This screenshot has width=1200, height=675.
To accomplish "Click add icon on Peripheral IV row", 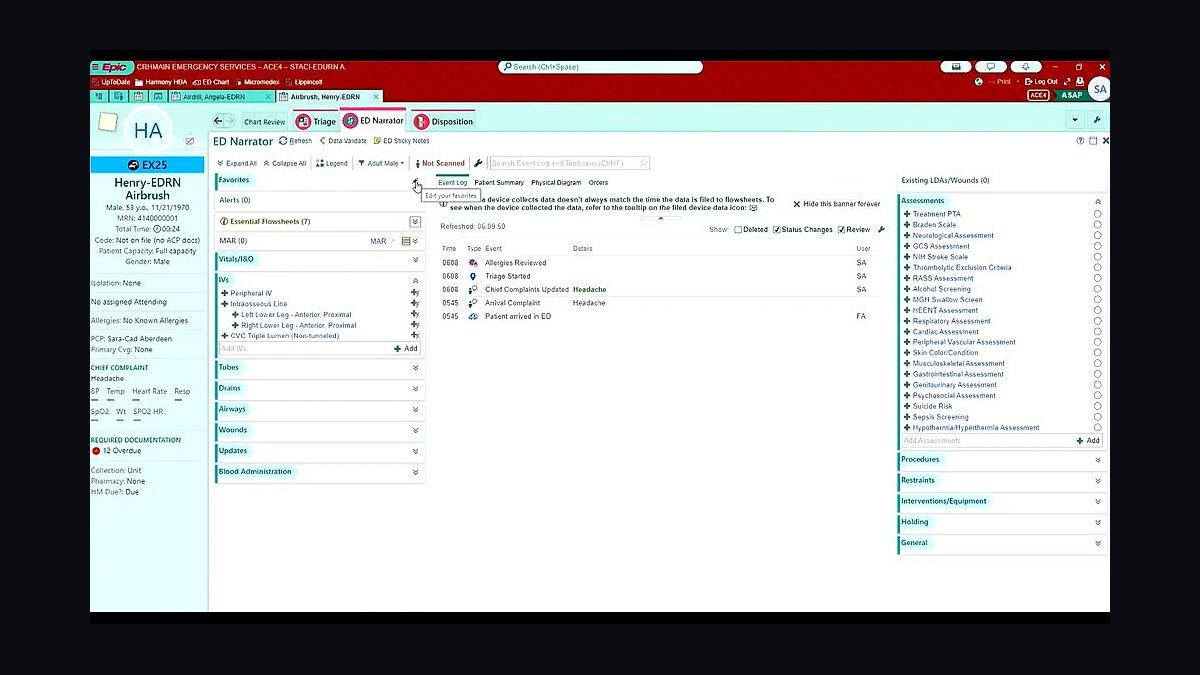I will coord(414,293).
